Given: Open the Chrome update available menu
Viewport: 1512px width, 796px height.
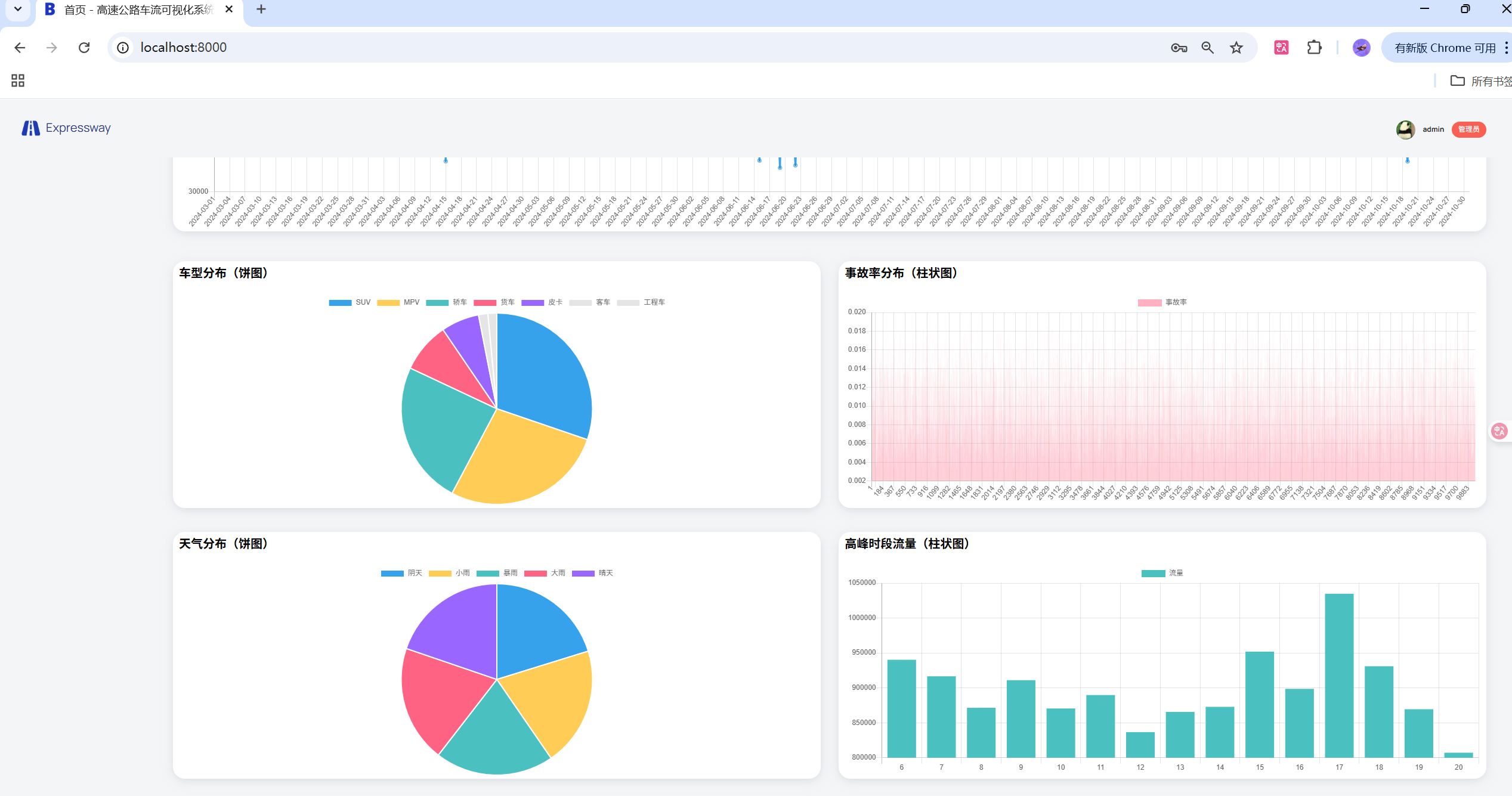Looking at the screenshot, I should (1445, 48).
